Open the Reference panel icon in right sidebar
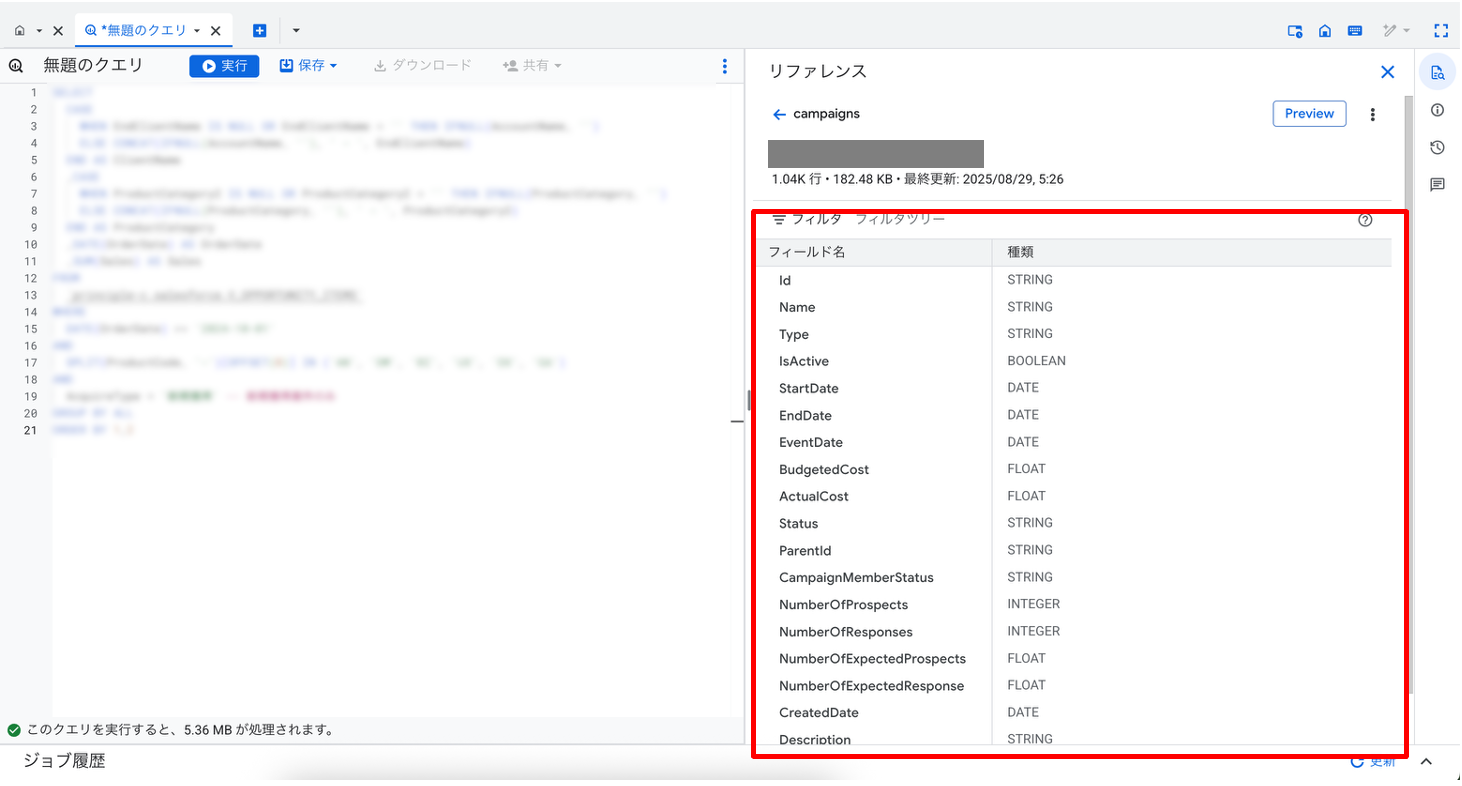This screenshot has height=786, width=1462. pos(1437,72)
